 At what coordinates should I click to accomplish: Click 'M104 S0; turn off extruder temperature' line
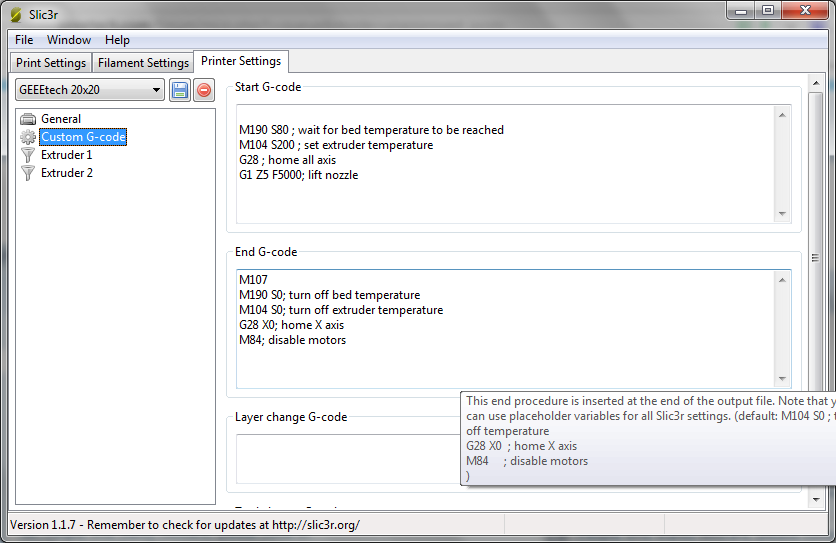[341, 310]
